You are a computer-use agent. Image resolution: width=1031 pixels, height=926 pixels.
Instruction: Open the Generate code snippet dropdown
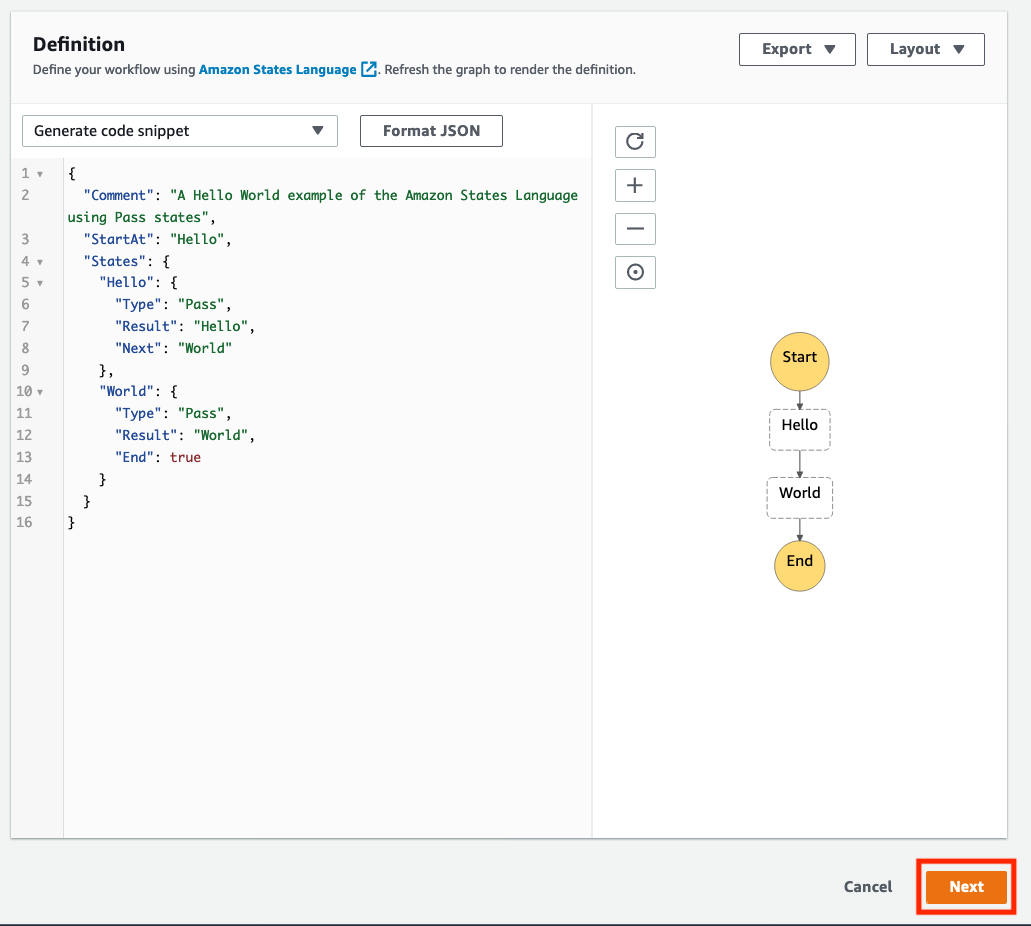pyautogui.click(x=180, y=131)
